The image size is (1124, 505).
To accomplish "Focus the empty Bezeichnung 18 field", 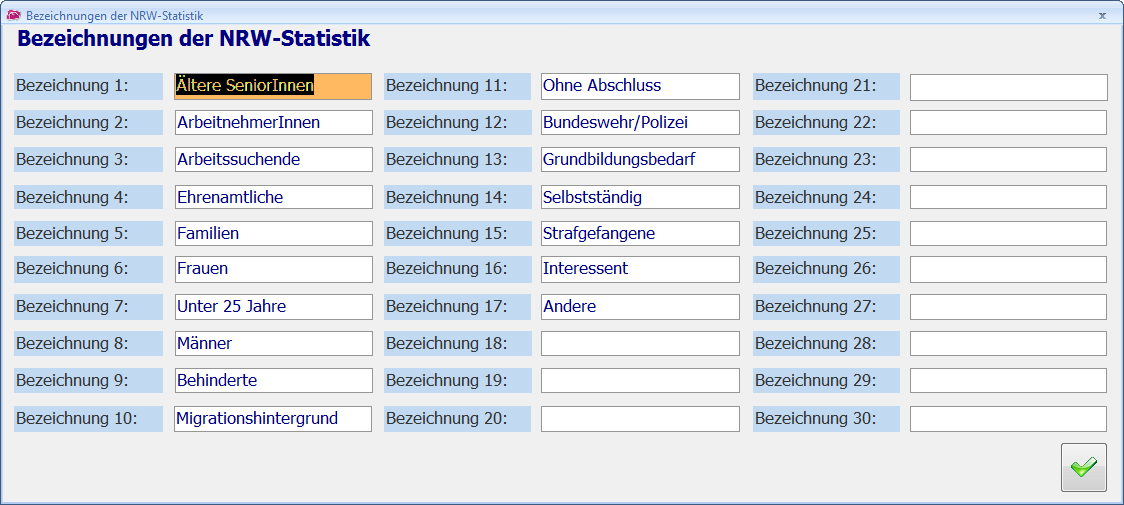I will [640, 344].
